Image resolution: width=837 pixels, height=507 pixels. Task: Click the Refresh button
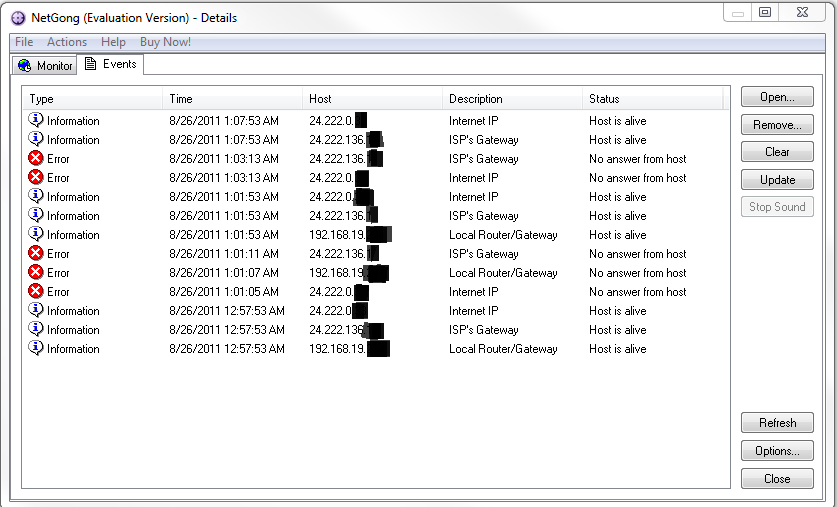777,423
